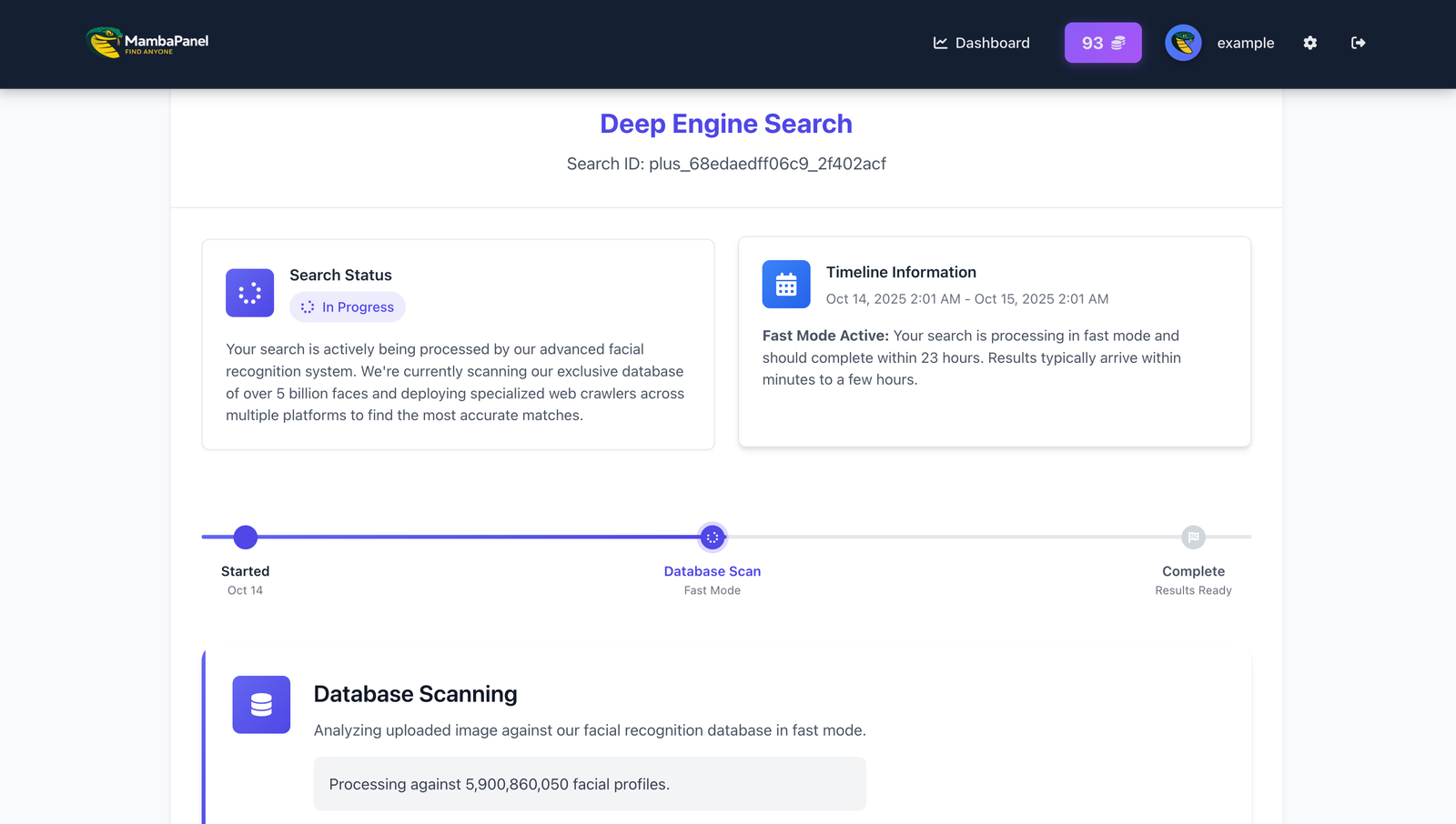Click the Search ID text

click(725, 164)
